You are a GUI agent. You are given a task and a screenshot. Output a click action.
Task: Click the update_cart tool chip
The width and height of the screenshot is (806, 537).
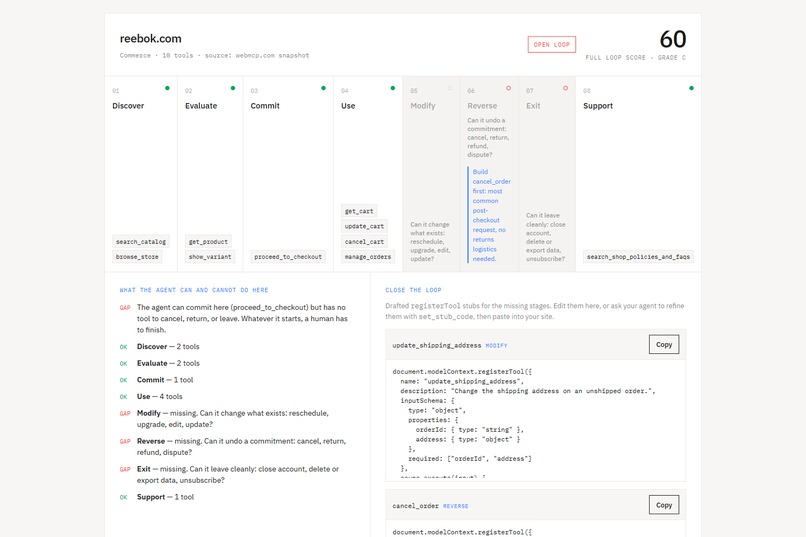point(364,226)
